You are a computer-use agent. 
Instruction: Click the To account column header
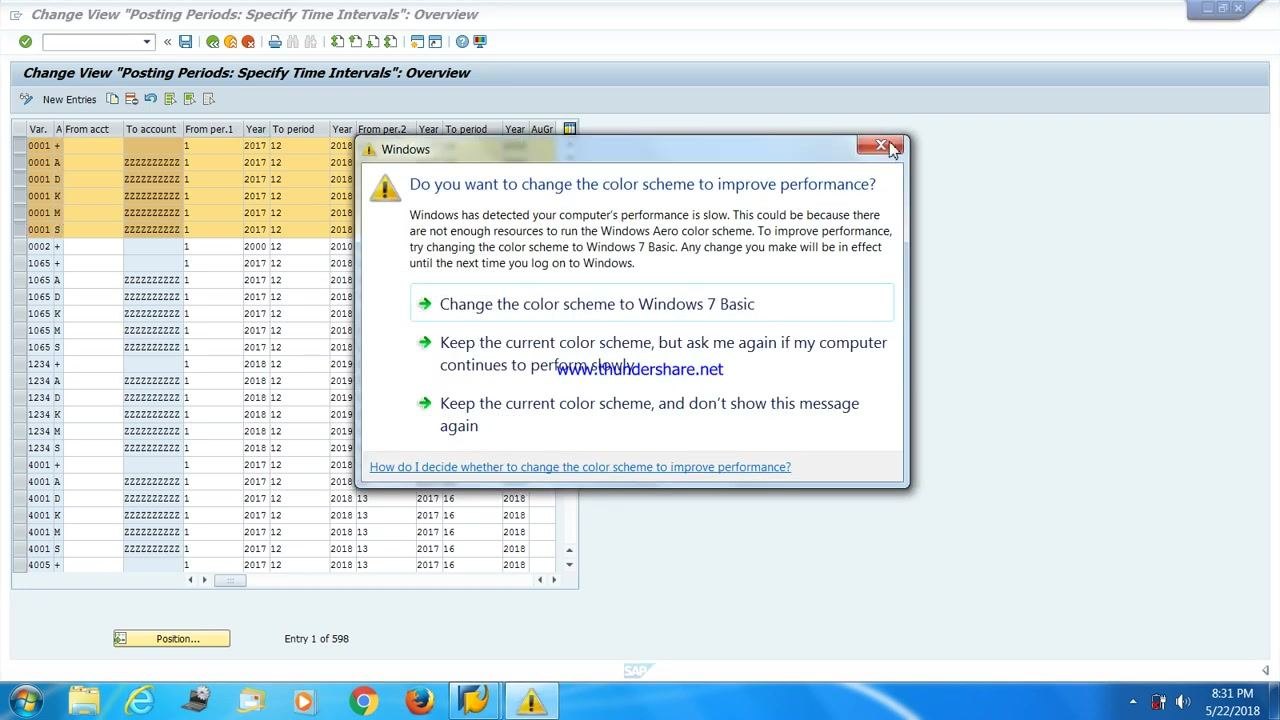click(x=152, y=129)
